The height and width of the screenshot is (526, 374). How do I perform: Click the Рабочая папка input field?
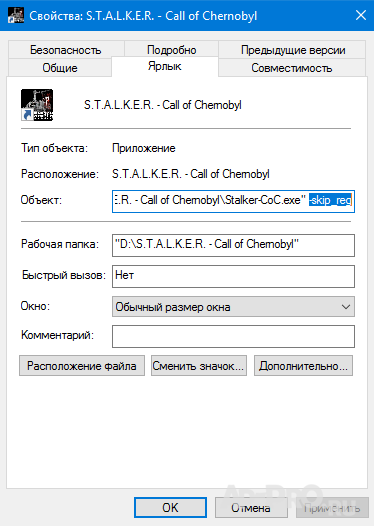click(233, 245)
